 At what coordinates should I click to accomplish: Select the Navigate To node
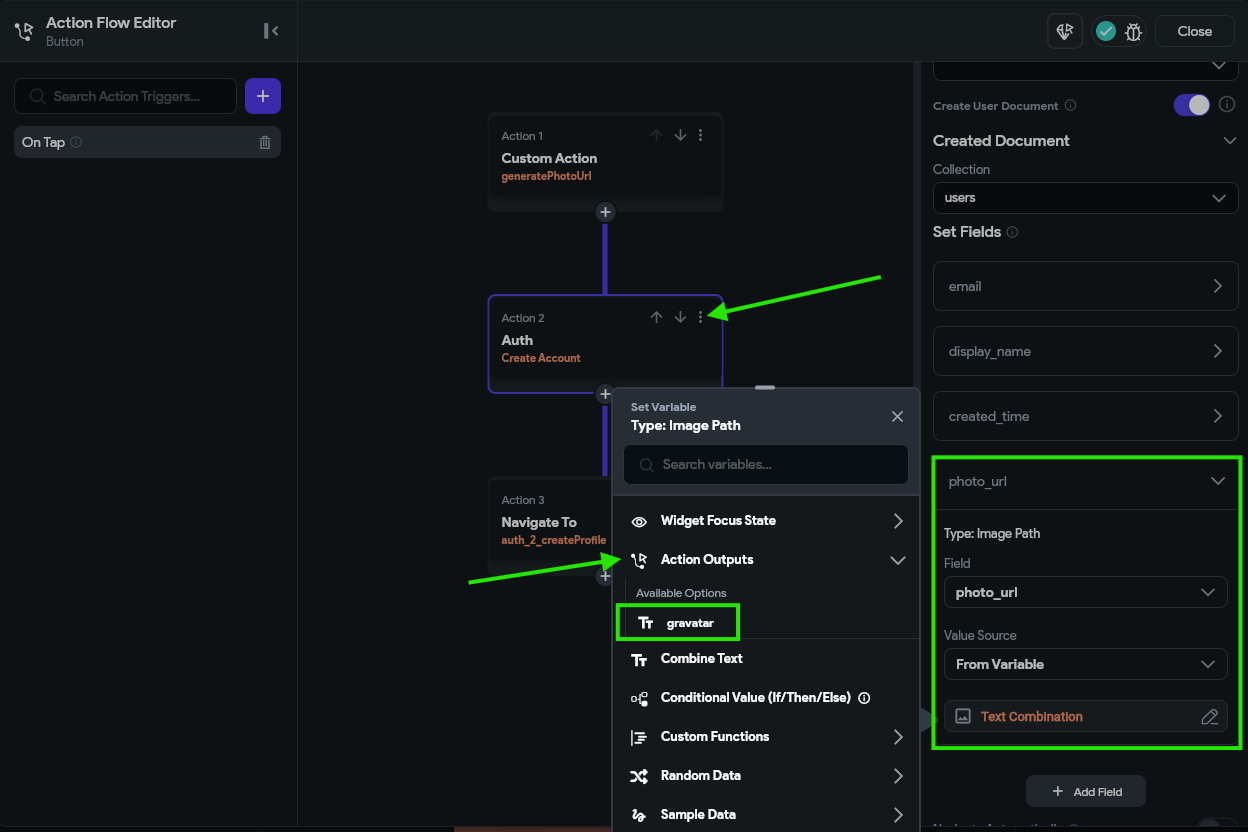(550, 526)
